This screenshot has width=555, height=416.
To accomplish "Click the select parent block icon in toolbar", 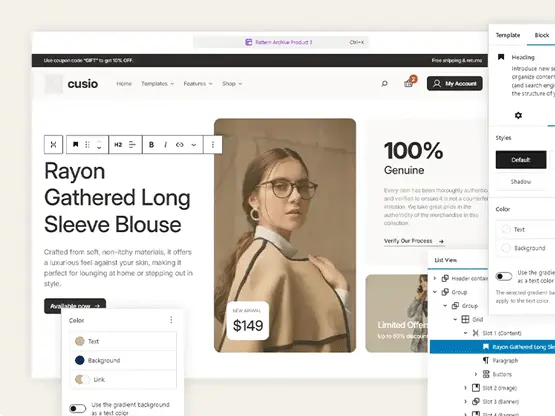I will (53, 144).
